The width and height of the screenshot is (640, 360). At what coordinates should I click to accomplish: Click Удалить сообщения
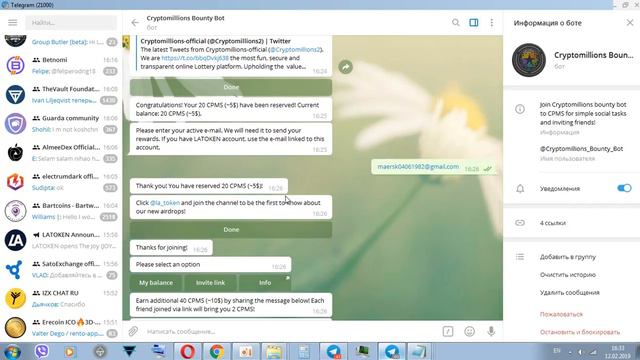[x=569, y=293]
